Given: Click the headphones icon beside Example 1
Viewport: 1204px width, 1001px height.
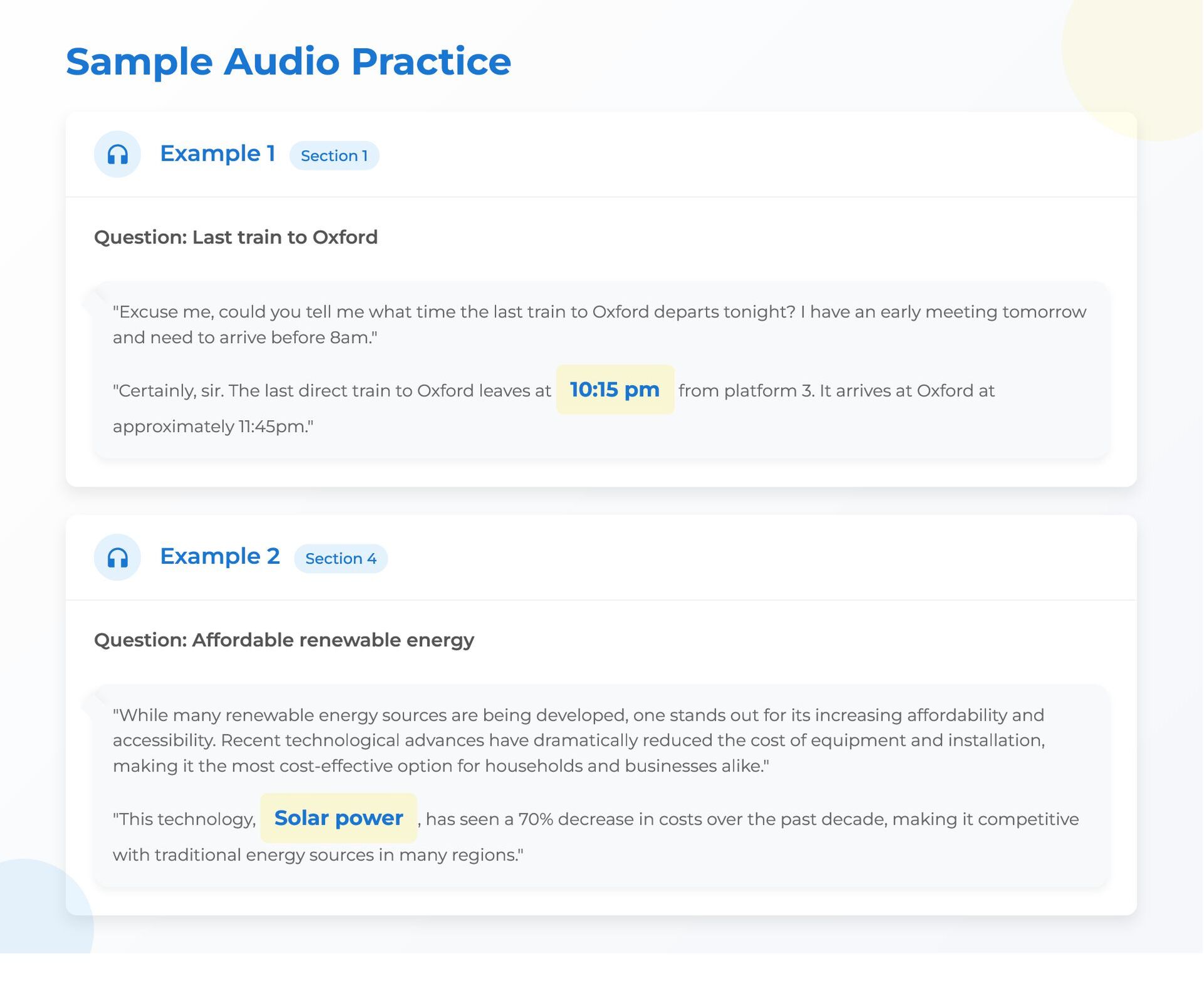Looking at the screenshot, I should pos(117,154).
